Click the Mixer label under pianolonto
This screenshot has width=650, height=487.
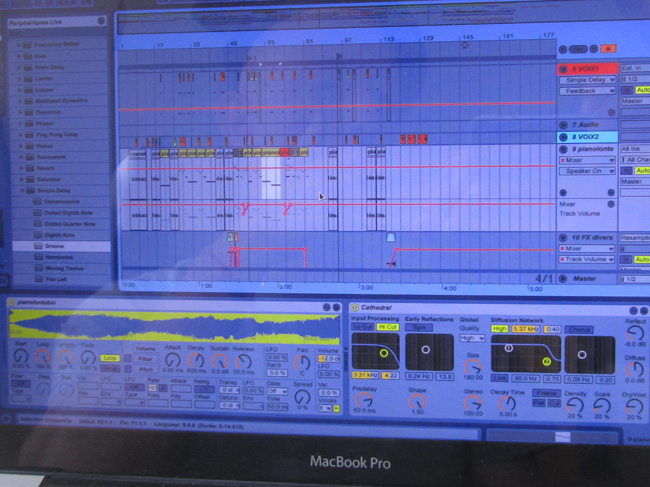[x=567, y=204]
